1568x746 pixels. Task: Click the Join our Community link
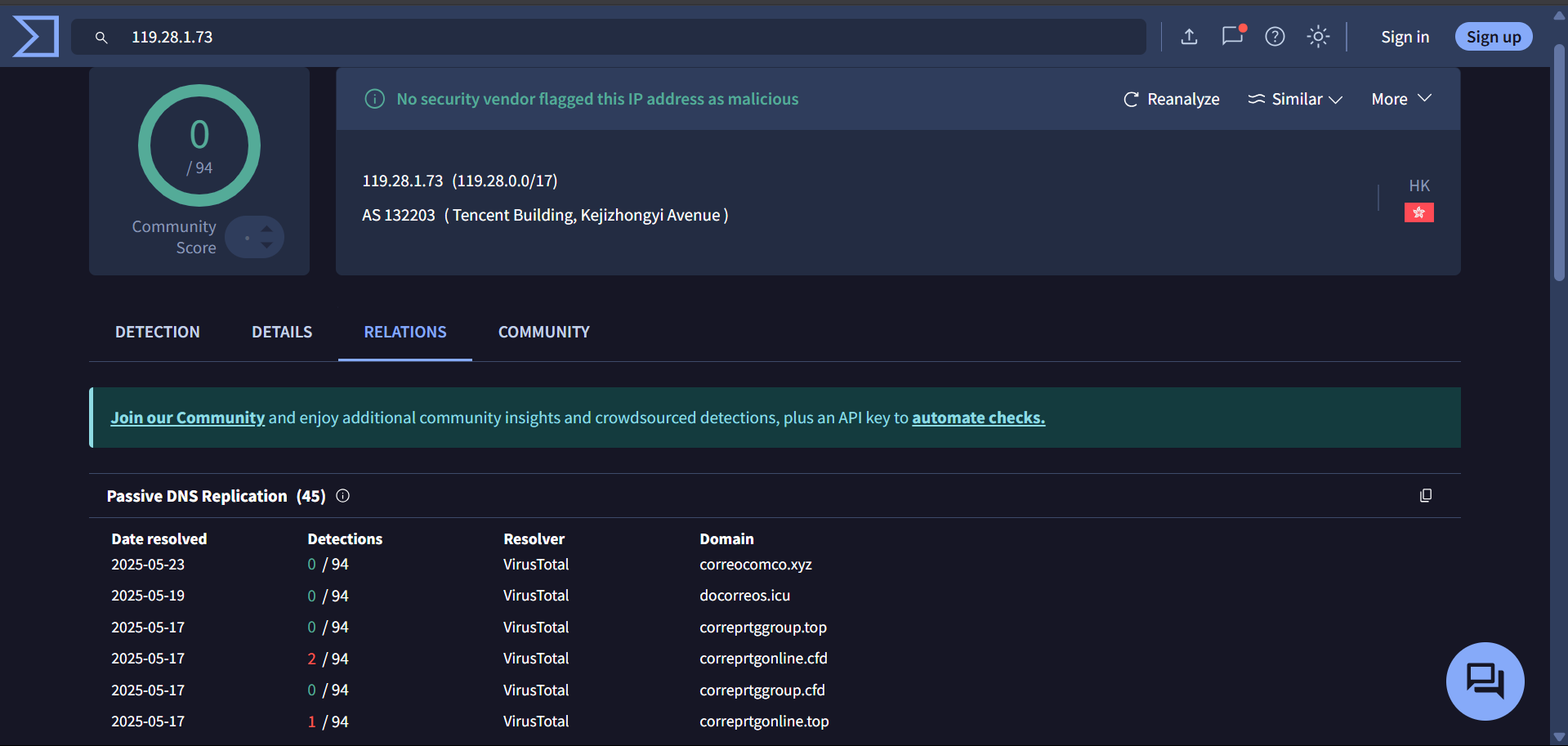[187, 417]
